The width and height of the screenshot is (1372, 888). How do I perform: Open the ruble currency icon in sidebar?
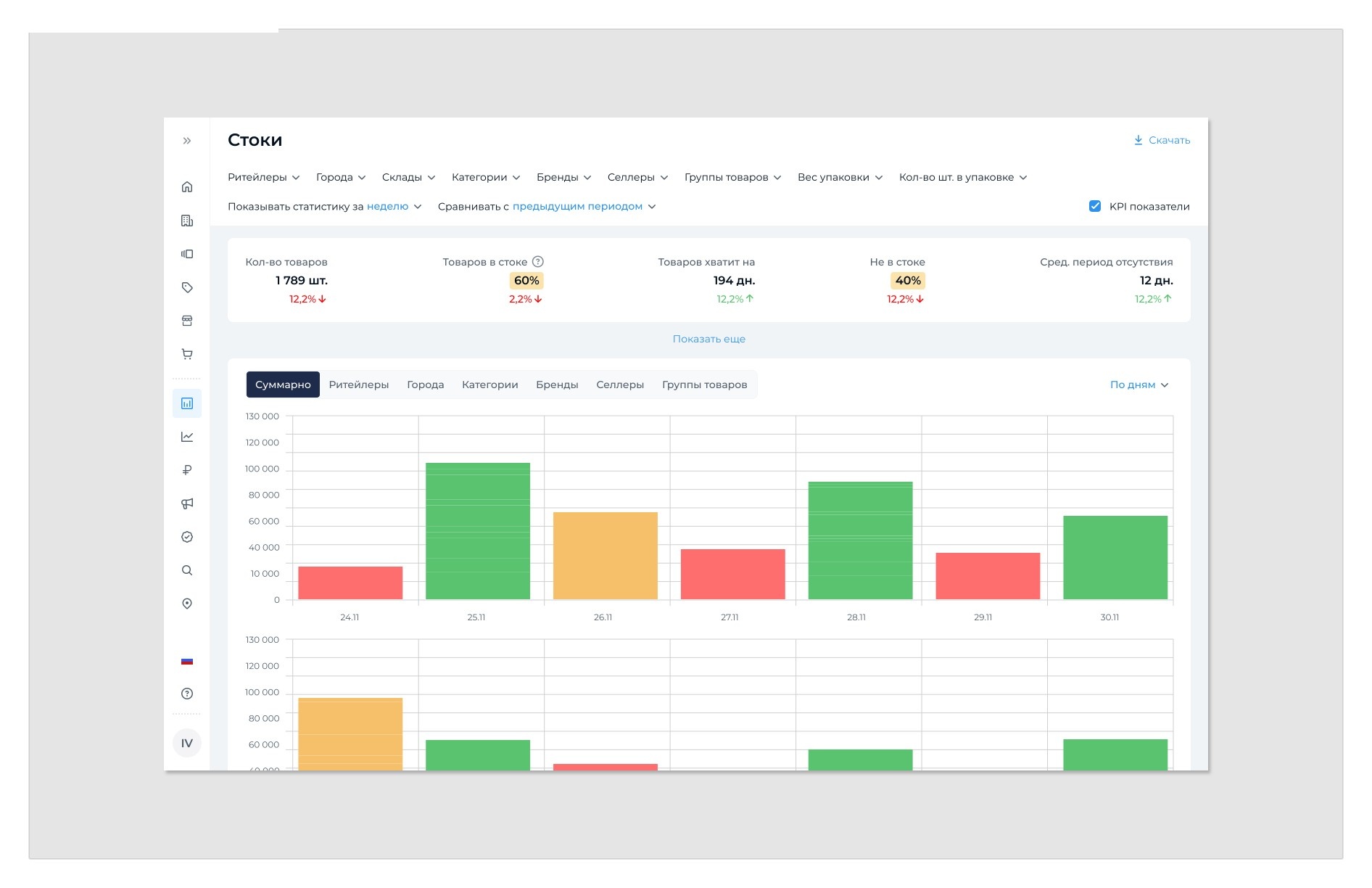click(187, 470)
